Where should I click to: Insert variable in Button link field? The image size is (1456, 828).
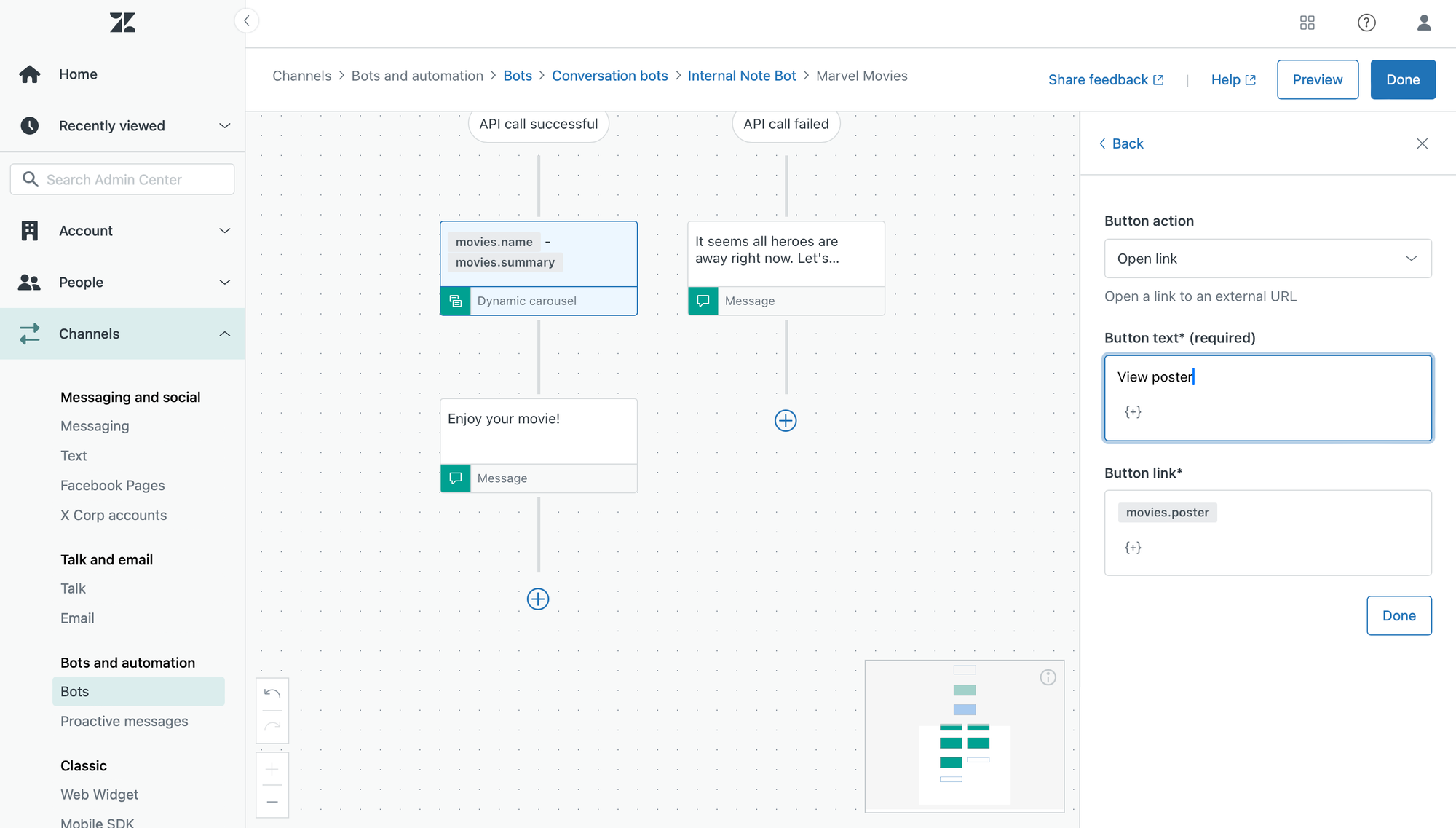pyautogui.click(x=1133, y=548)
